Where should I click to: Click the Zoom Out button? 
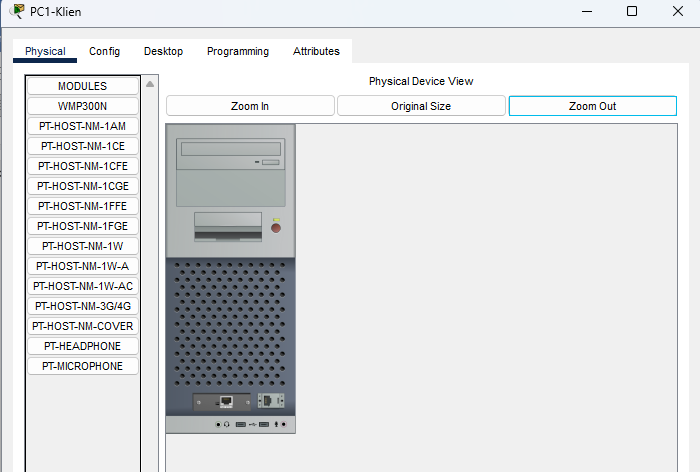click(592, 106)
